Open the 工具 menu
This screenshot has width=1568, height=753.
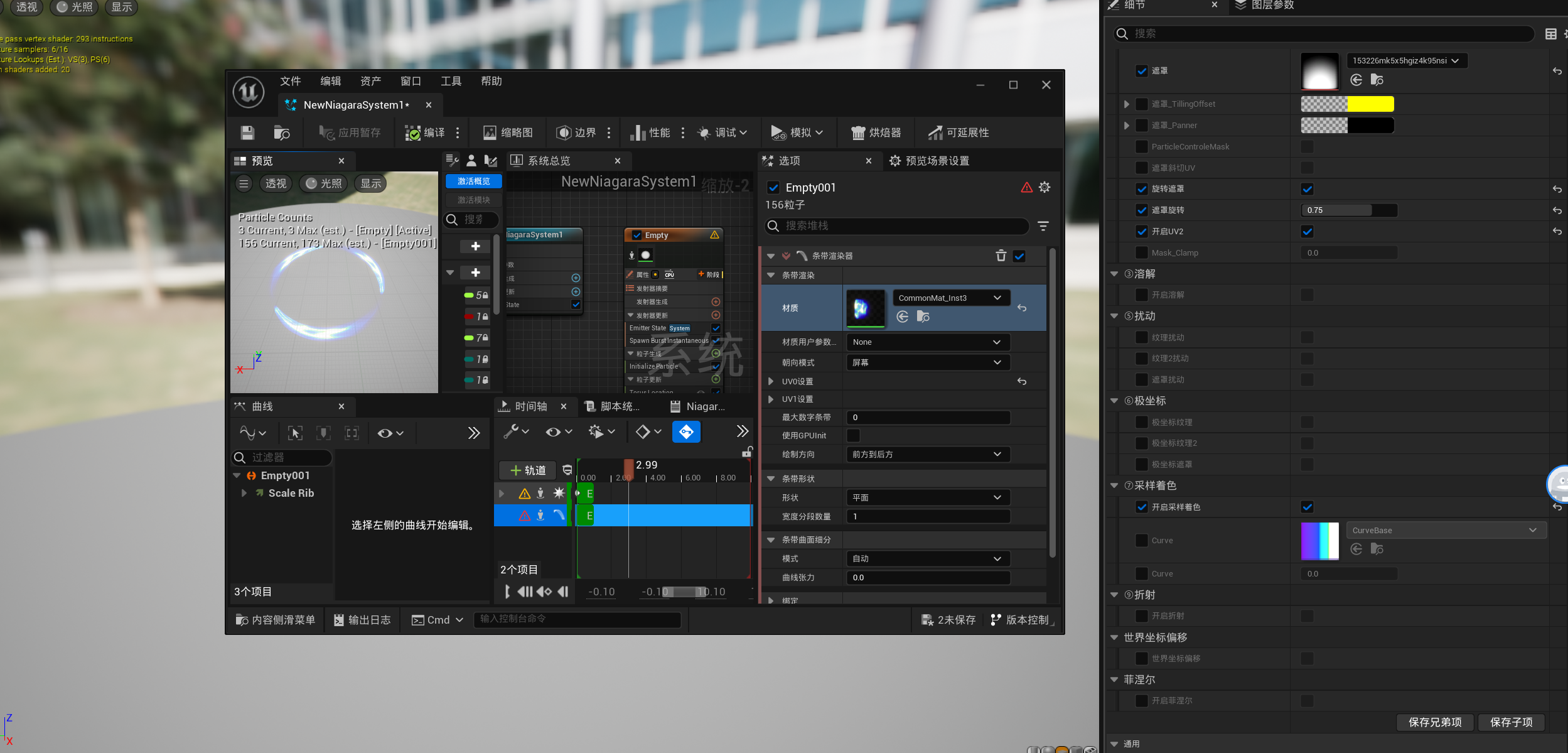tap(451, 81)
